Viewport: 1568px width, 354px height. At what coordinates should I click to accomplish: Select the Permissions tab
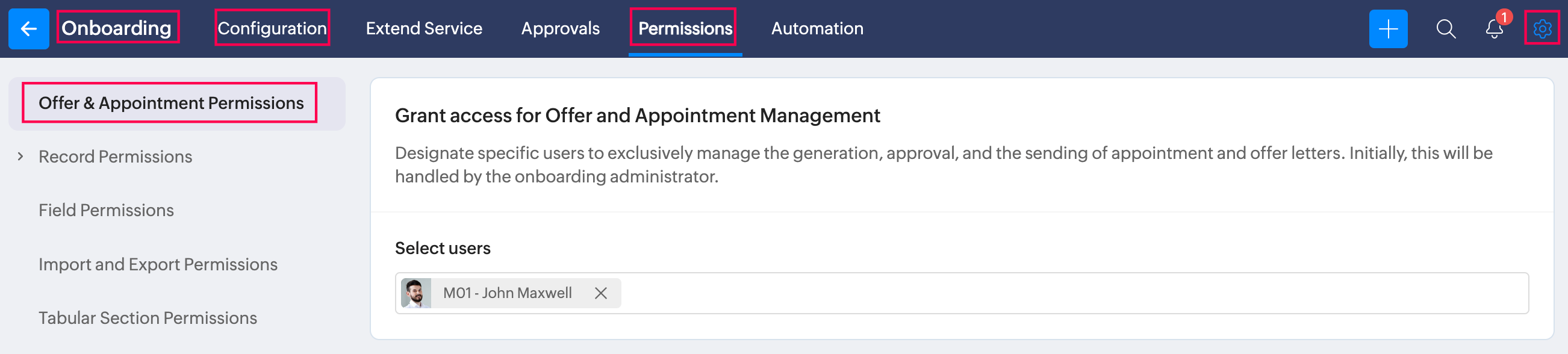tap(685, 28)
